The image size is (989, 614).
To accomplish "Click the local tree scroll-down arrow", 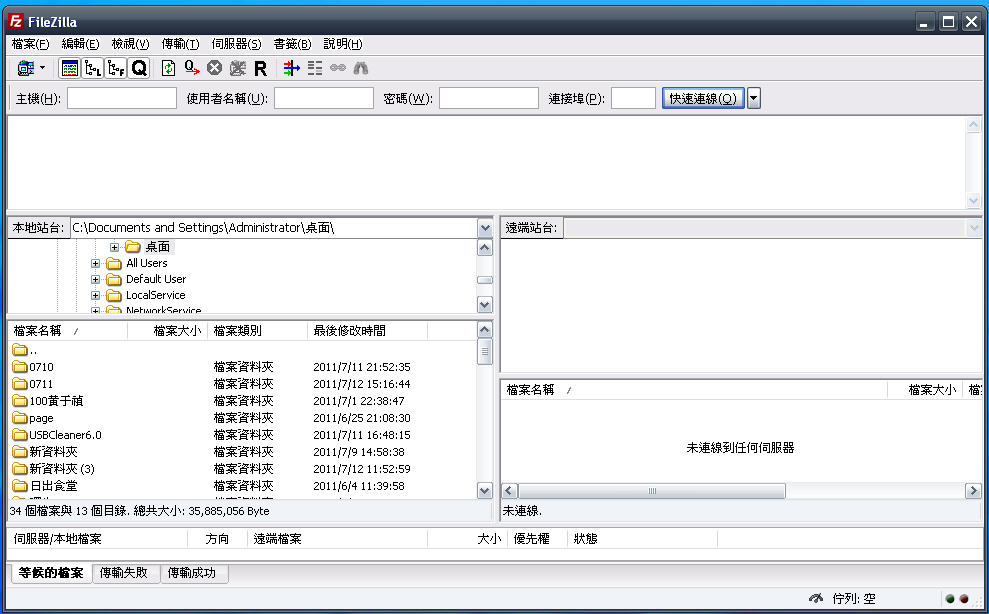I will pos(484,305).
